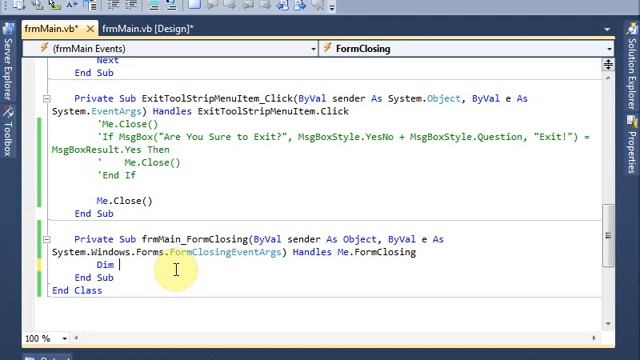
Task: Click on "Handles Me.FormClosing" text
Action: pos(354,252)
